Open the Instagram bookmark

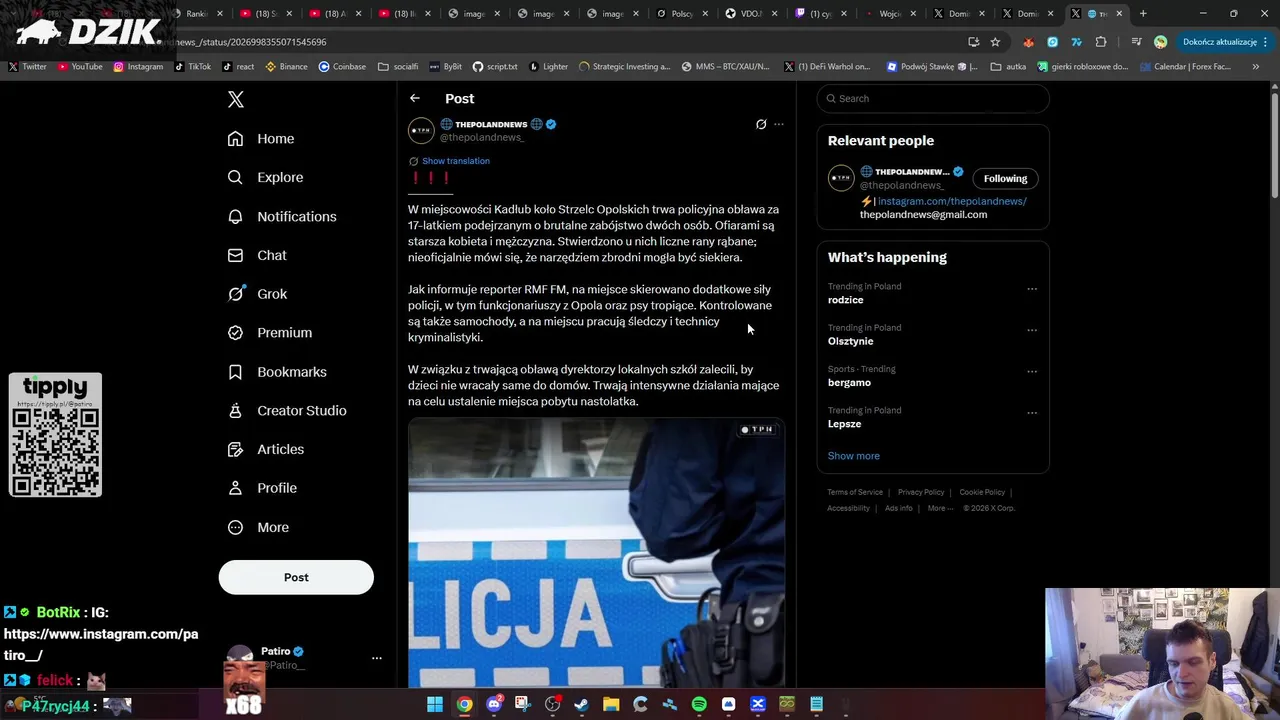(x=138, y=67)
